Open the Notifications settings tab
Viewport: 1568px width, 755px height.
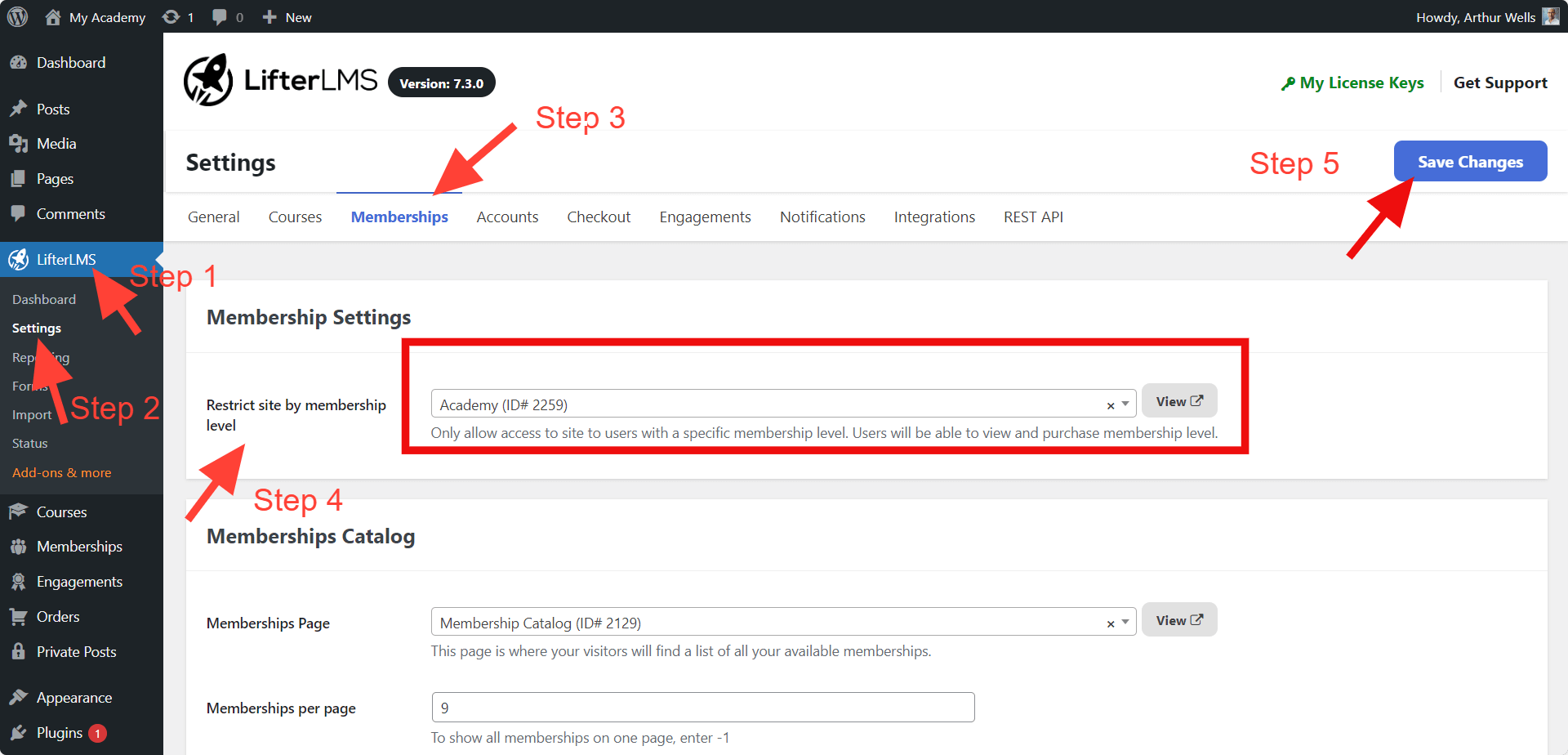coord(822,217)
